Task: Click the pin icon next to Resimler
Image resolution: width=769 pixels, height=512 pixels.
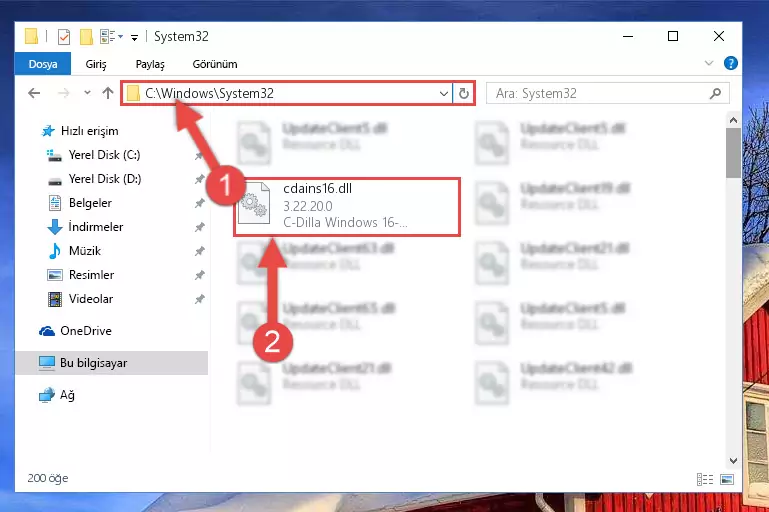Action: tap(199, 276)
